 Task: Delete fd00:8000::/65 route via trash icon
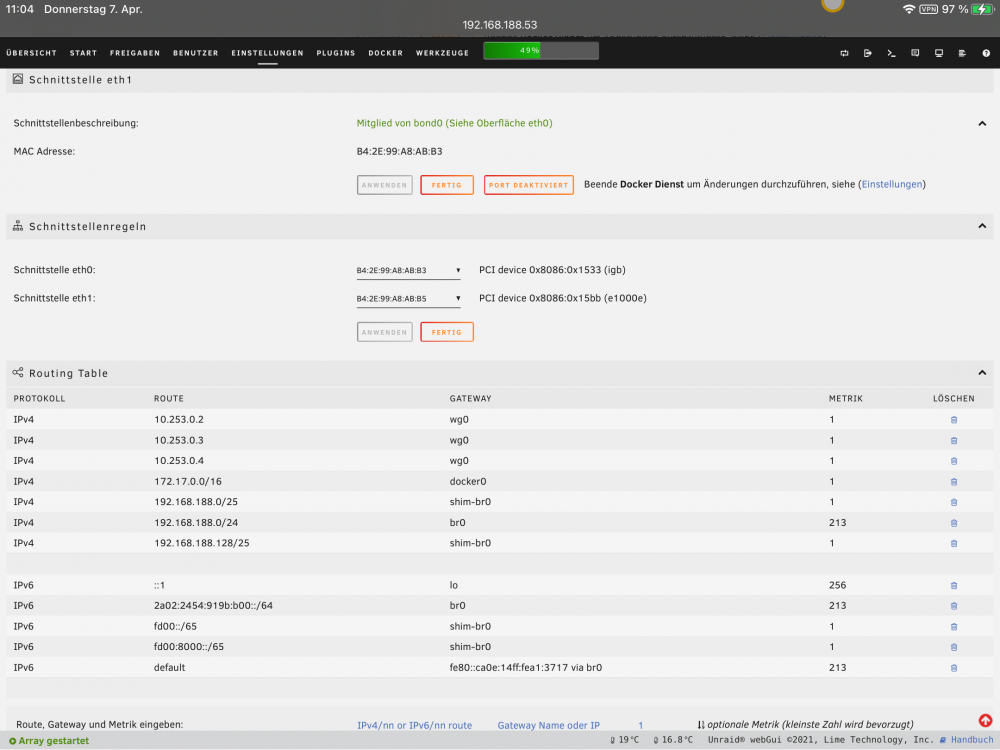coord(954,647)
